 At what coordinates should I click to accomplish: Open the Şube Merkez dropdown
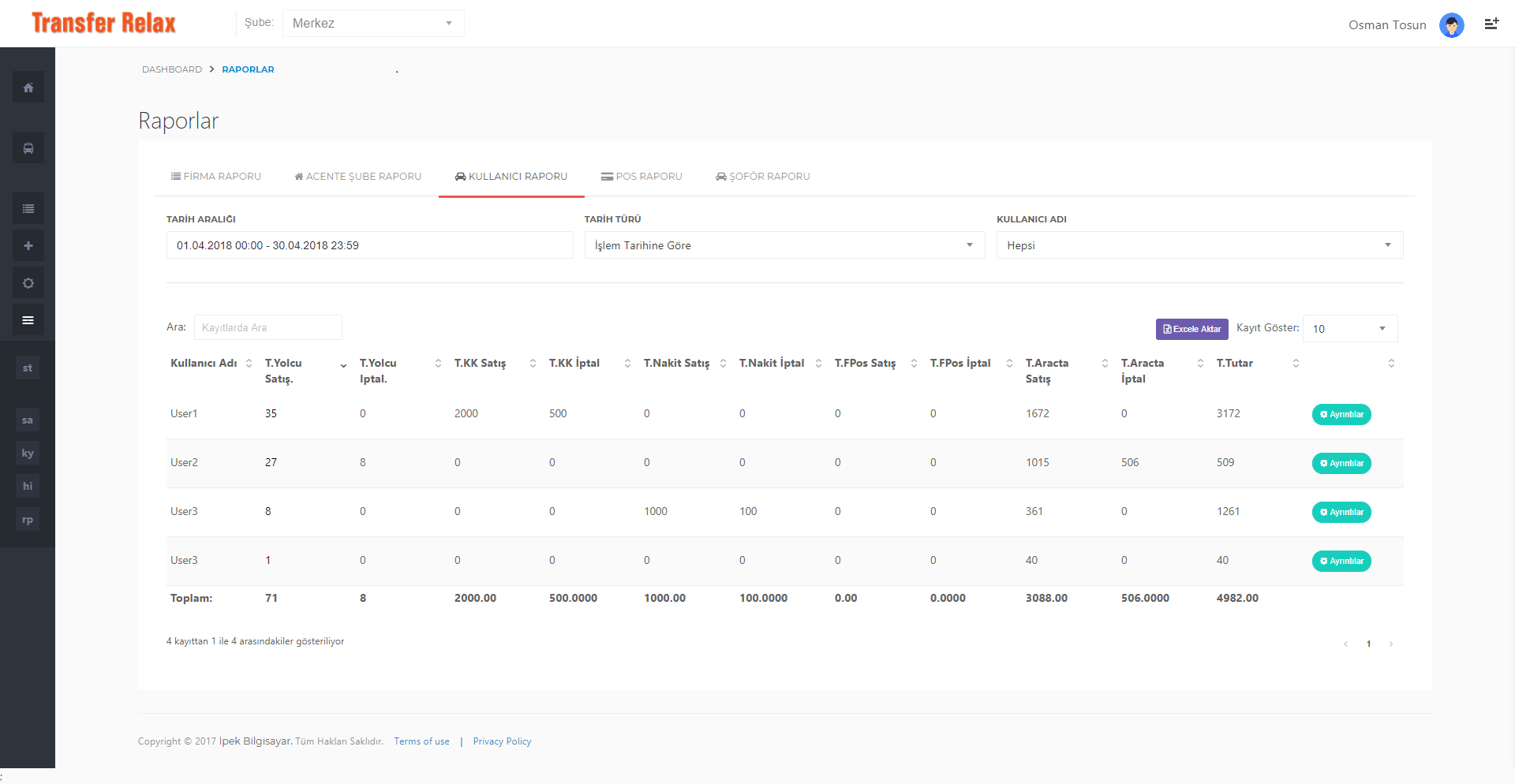tap(373, 23)
